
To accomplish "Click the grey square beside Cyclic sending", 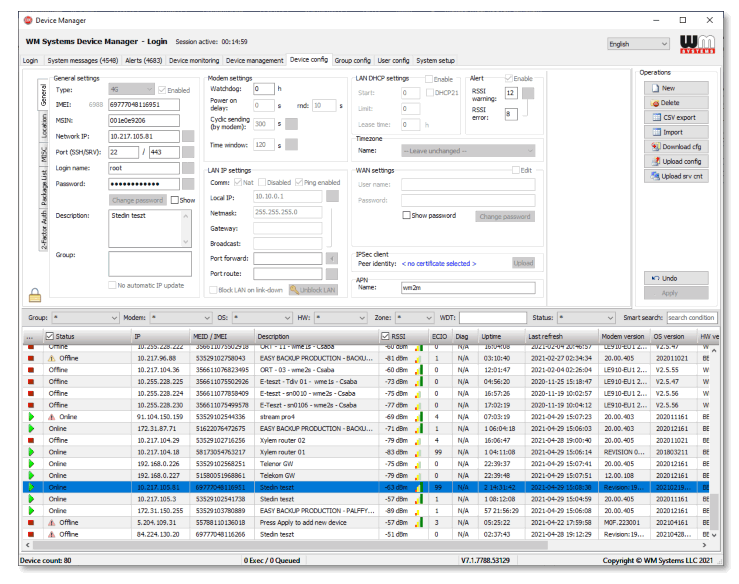I will 291,124.
